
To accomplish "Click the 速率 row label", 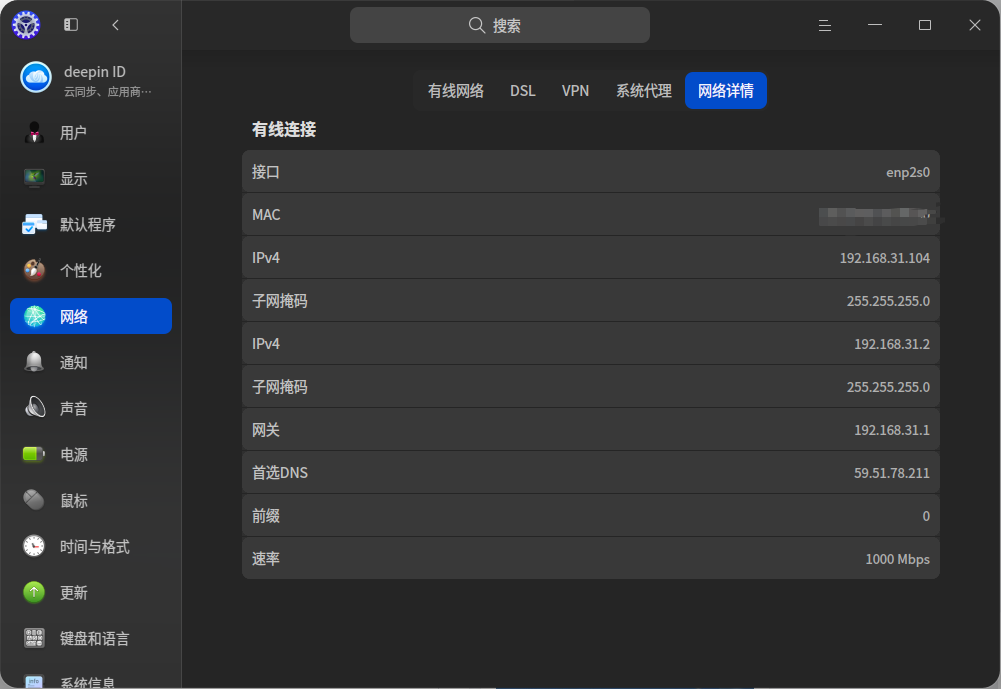I will pos(266,559).
